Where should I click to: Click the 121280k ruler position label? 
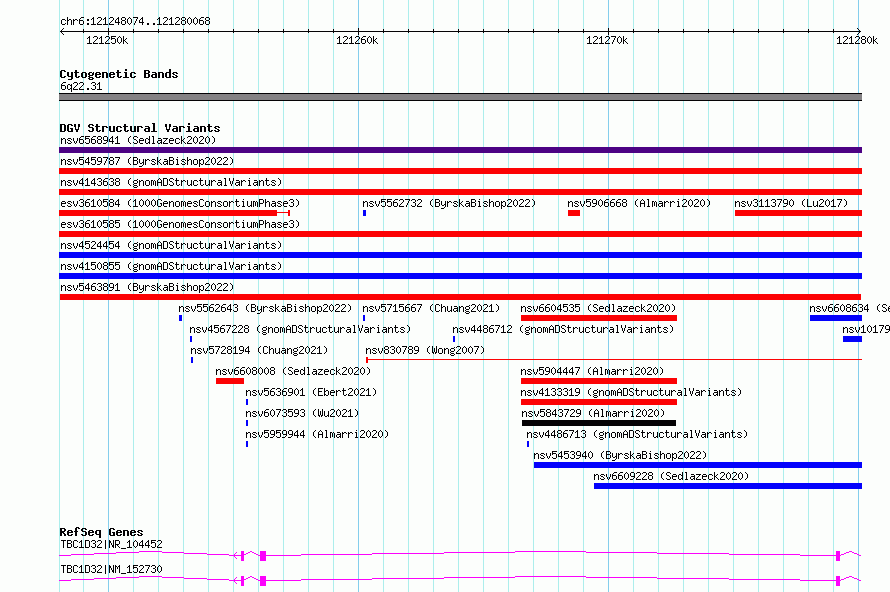click(x=857, y=40)
